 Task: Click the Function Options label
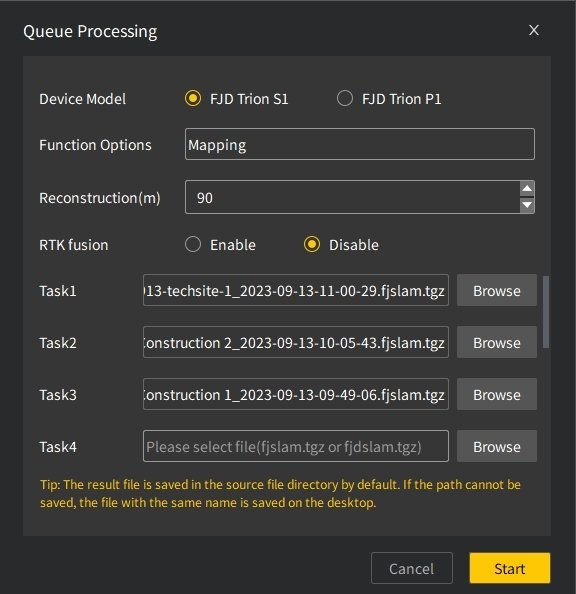point(95,145)
